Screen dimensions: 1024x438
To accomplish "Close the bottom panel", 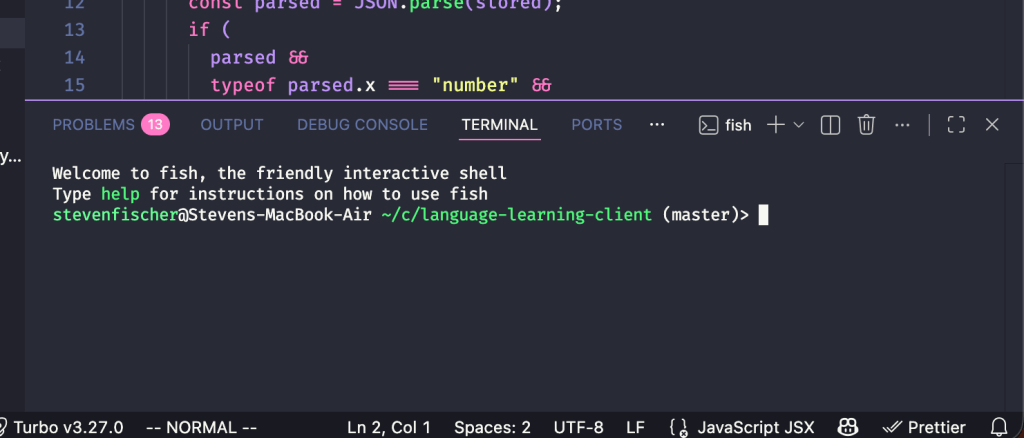I will tap(992, 125).
